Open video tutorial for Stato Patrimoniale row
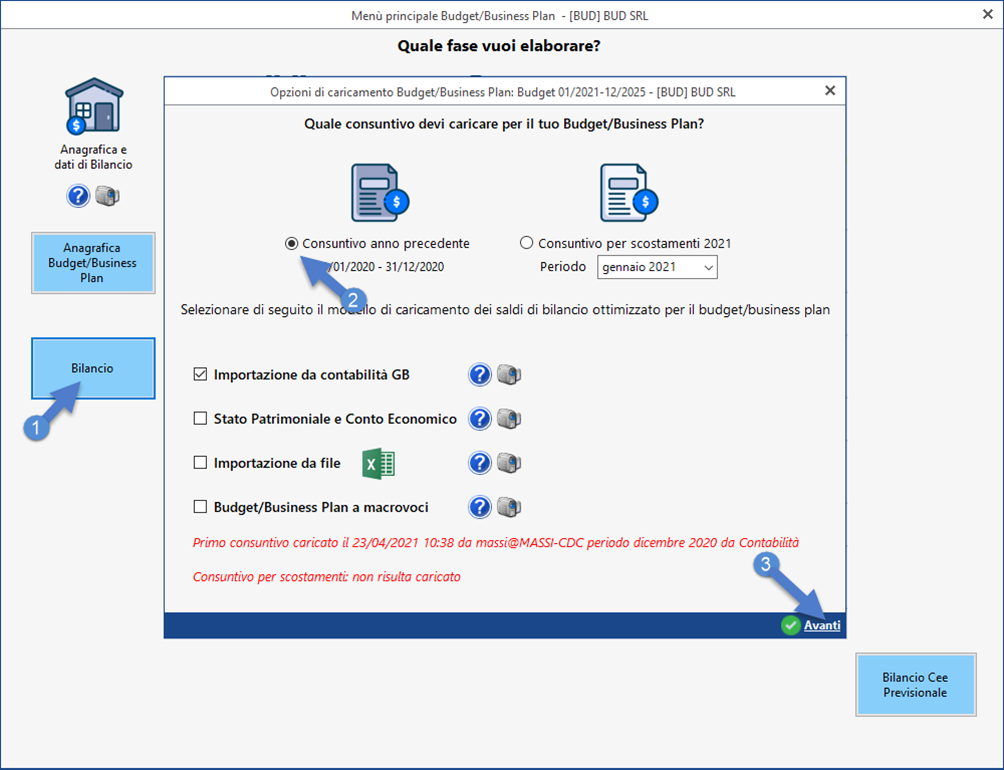This screenshot has height=770, width=1004. click(509, 419)
